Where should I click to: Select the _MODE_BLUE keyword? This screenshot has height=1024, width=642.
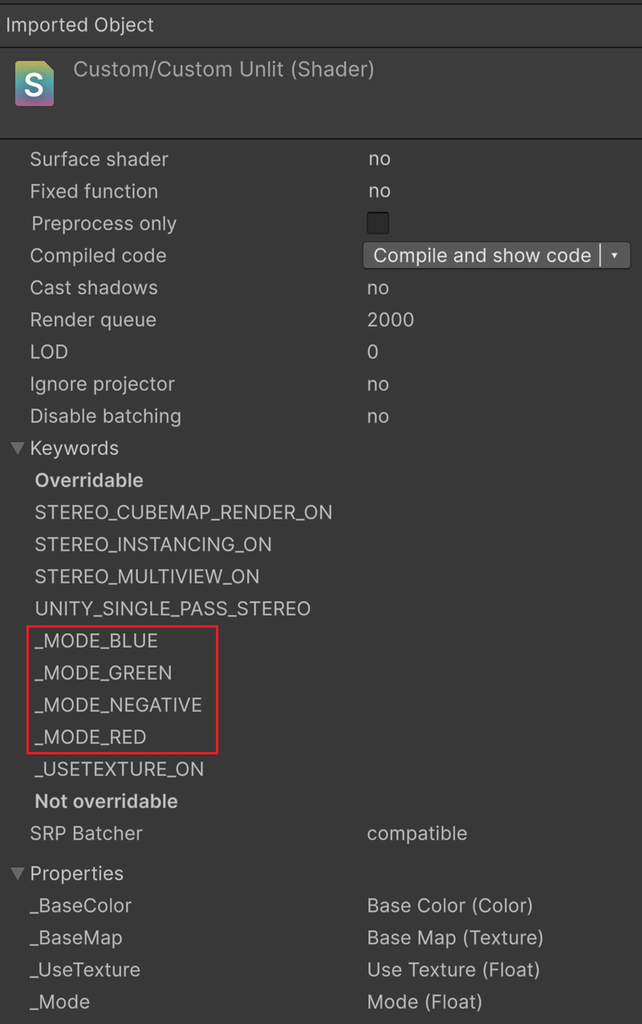99,641
